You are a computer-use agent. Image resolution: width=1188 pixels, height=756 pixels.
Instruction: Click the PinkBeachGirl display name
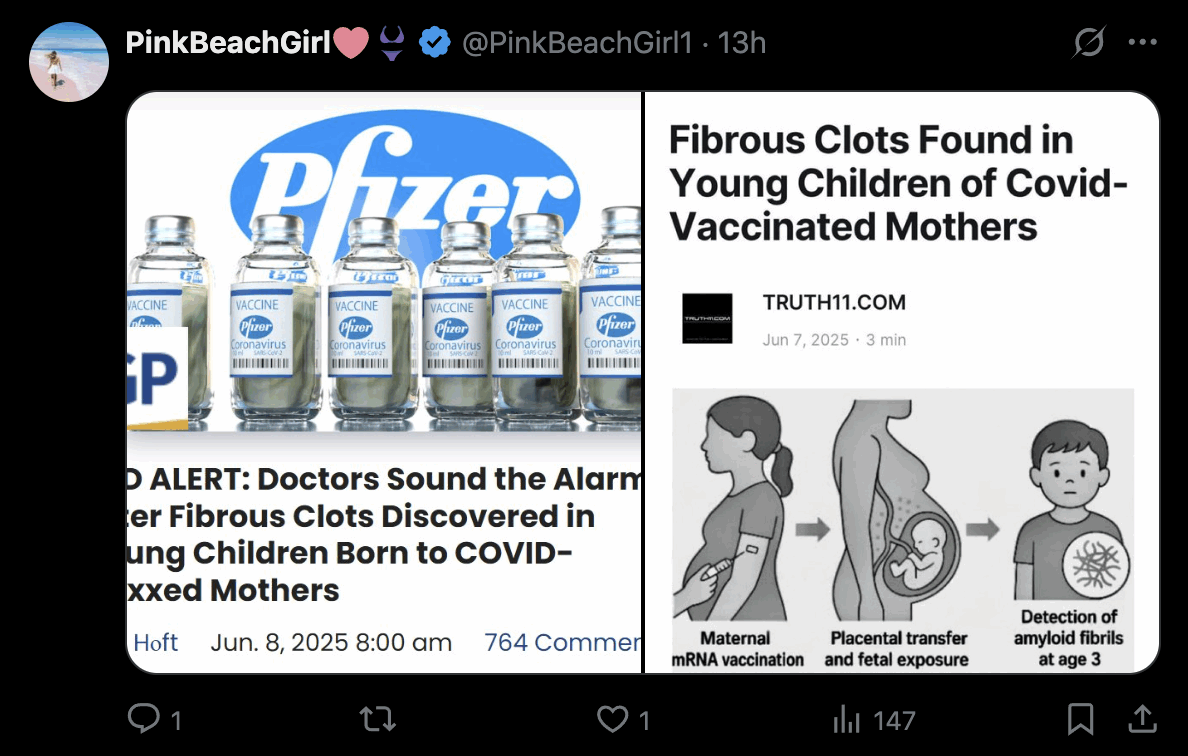coord(228,43)
